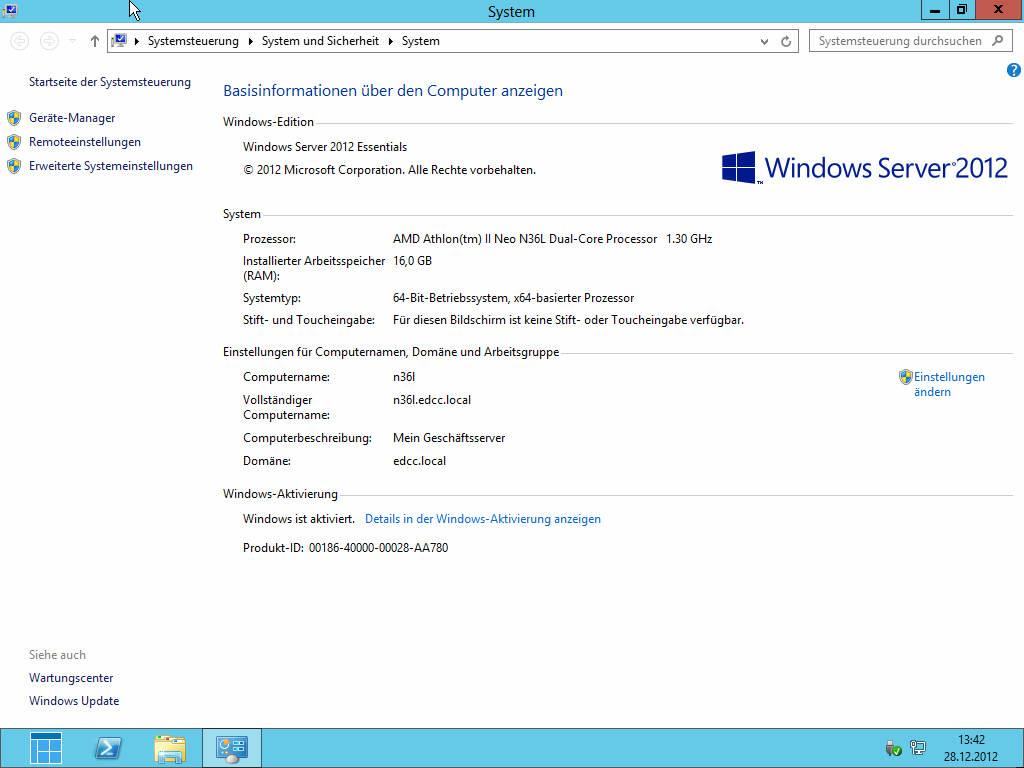Click the search magnifier icon
Viewport: 1024px width, 768px height.
(x=998, y=40)
